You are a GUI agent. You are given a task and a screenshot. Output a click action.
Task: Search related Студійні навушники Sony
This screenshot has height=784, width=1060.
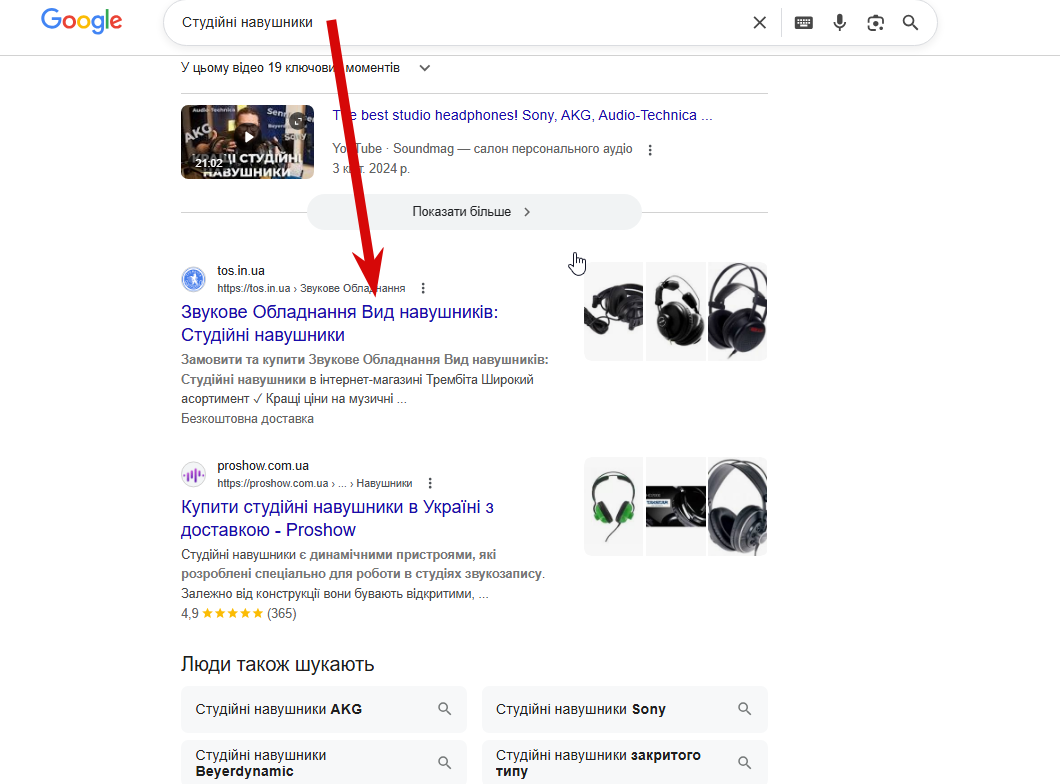625,709
